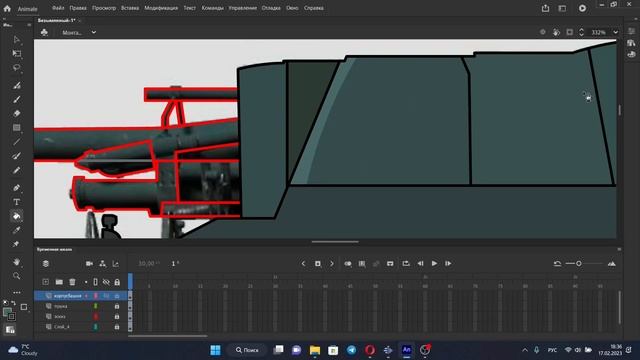The image size is (640, 360).
Task: Open the layer depth stack icon in timeline
Action: 46,264
